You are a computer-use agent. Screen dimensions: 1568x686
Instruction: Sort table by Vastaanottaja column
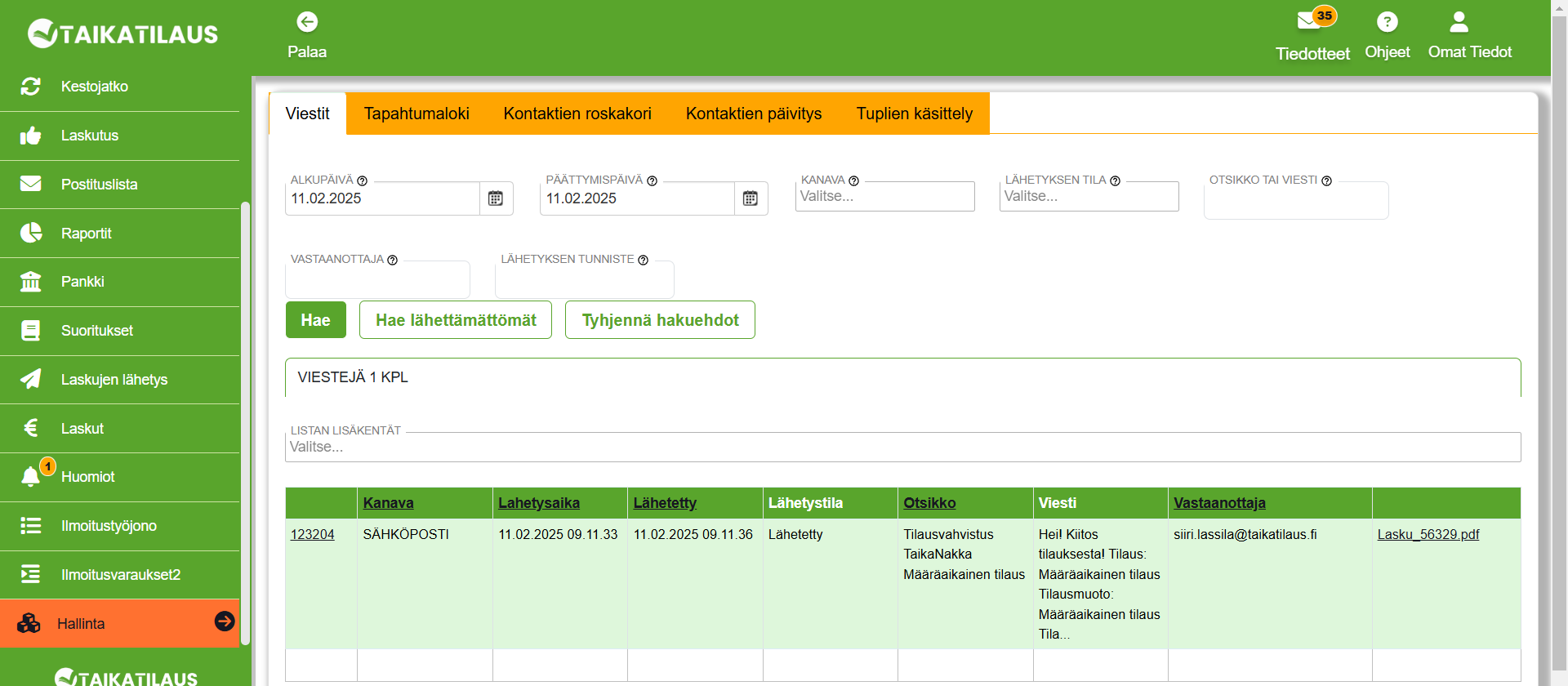[x=1219, y=503]
